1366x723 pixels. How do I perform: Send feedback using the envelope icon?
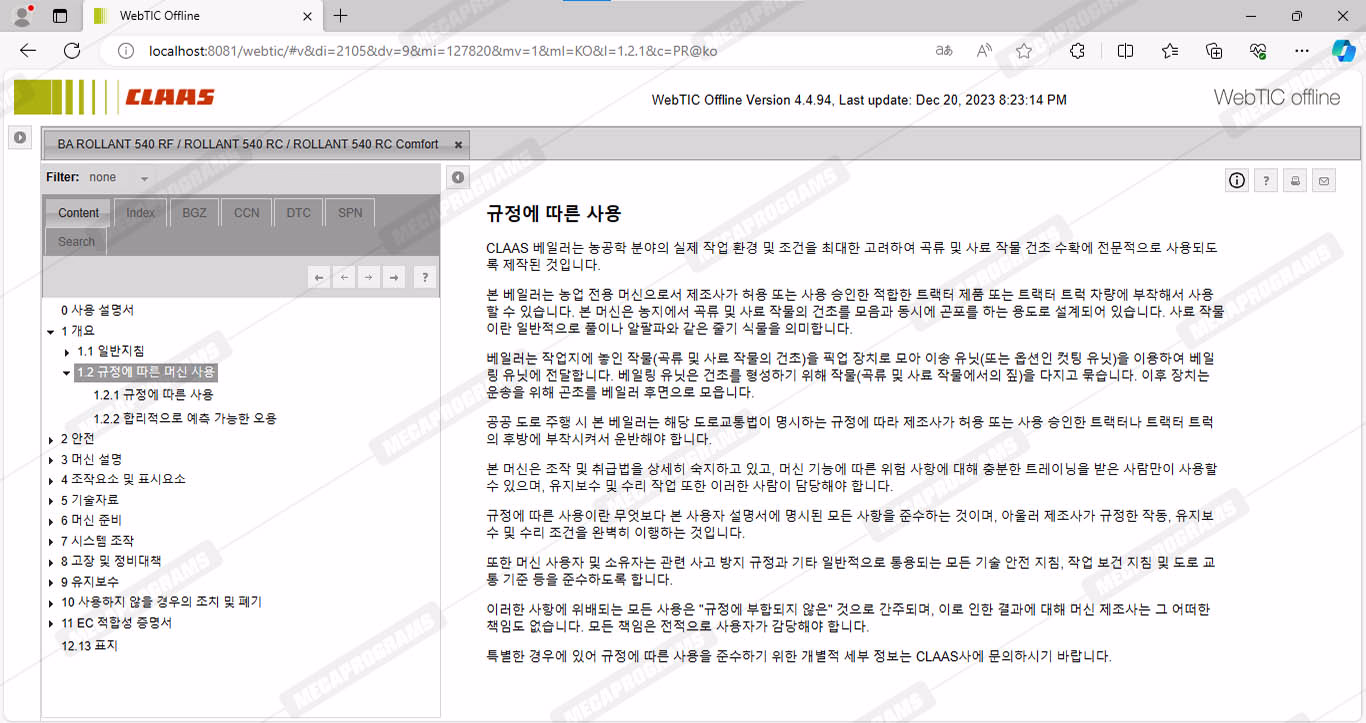click(1324, 181)
